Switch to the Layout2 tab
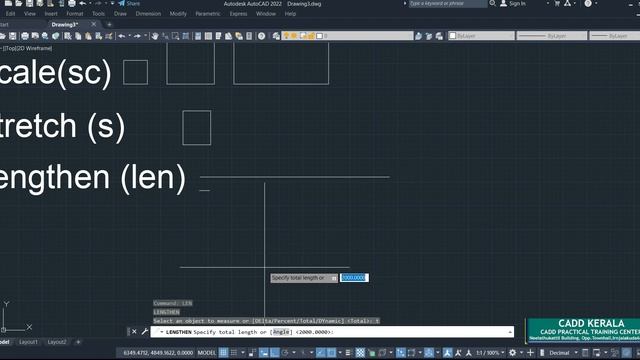The width and height of the screenshot is (640, 360). [57, 342]
